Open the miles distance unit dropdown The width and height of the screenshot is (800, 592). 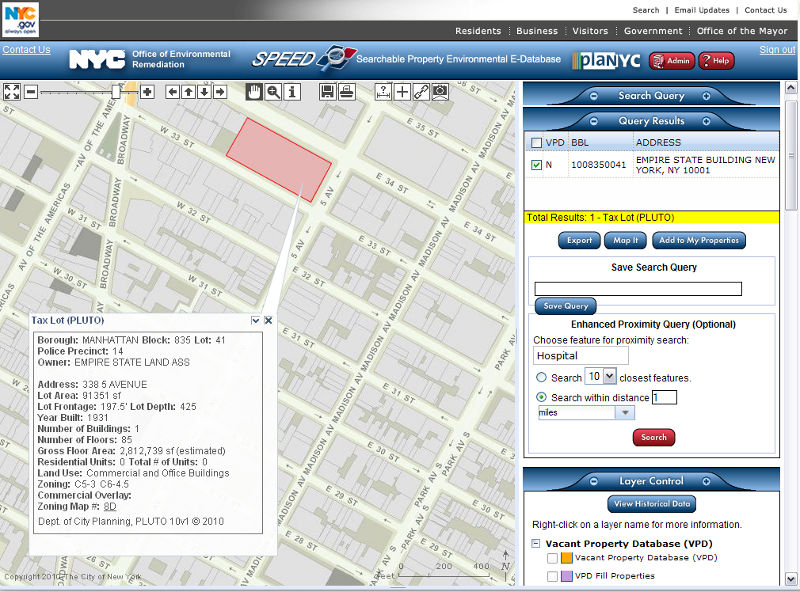coord(625,412)
